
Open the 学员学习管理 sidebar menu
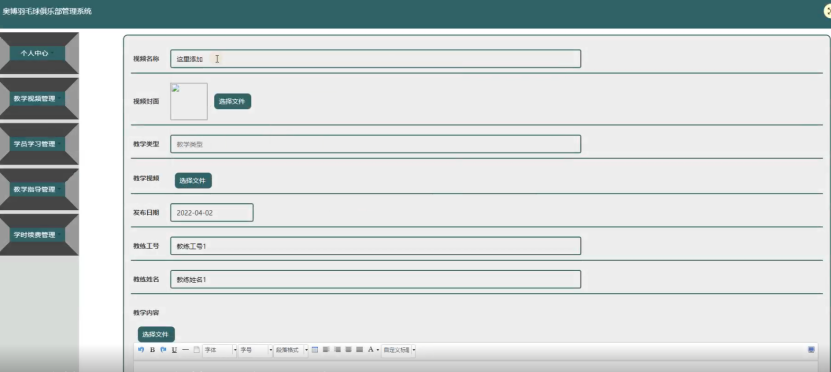tap(37, 144)
